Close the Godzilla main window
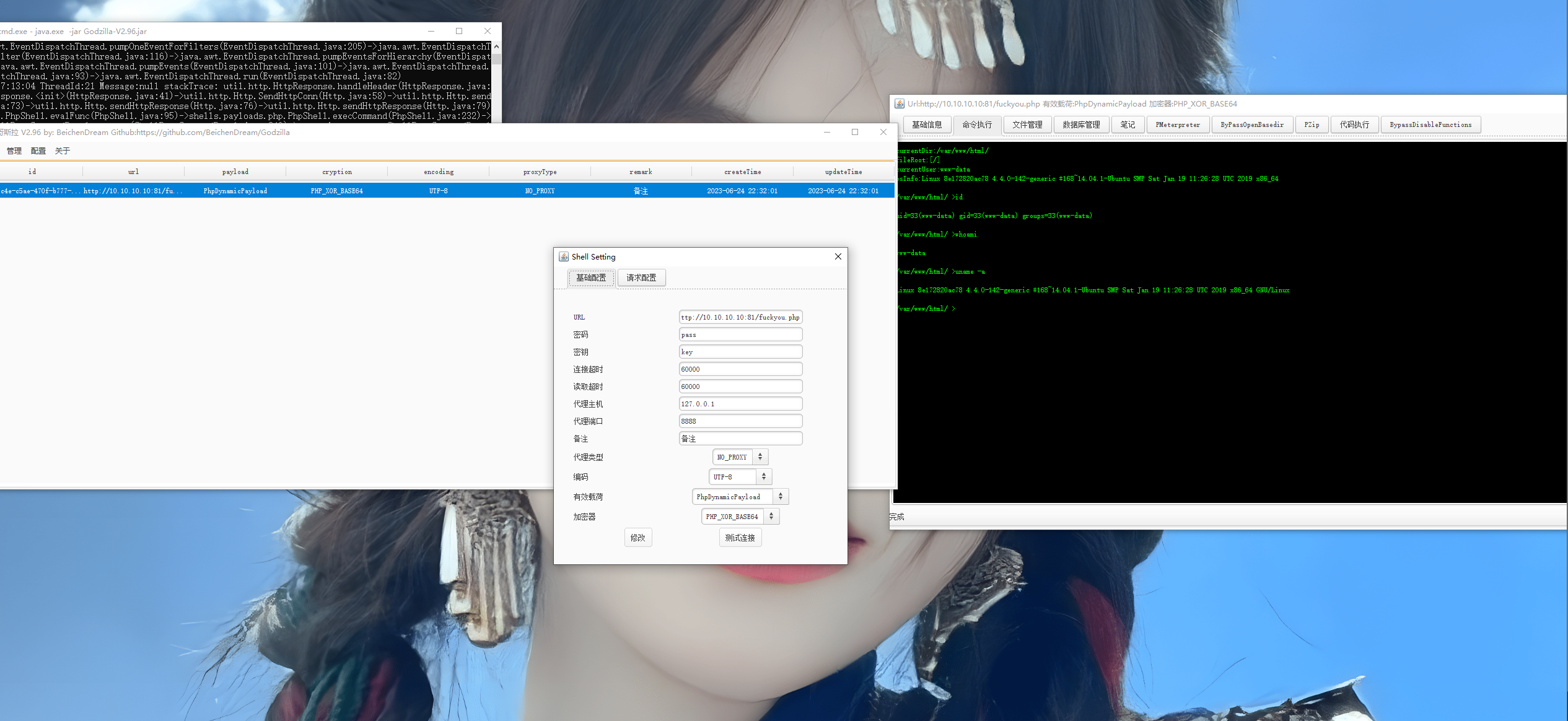 (x=883, y=132)
